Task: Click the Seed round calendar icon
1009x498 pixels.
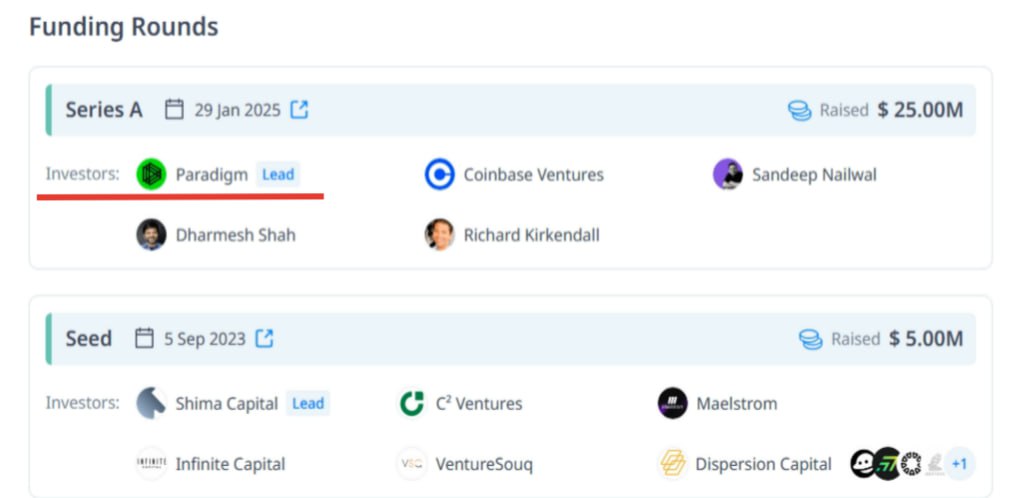Action: (x=144, y=338)
